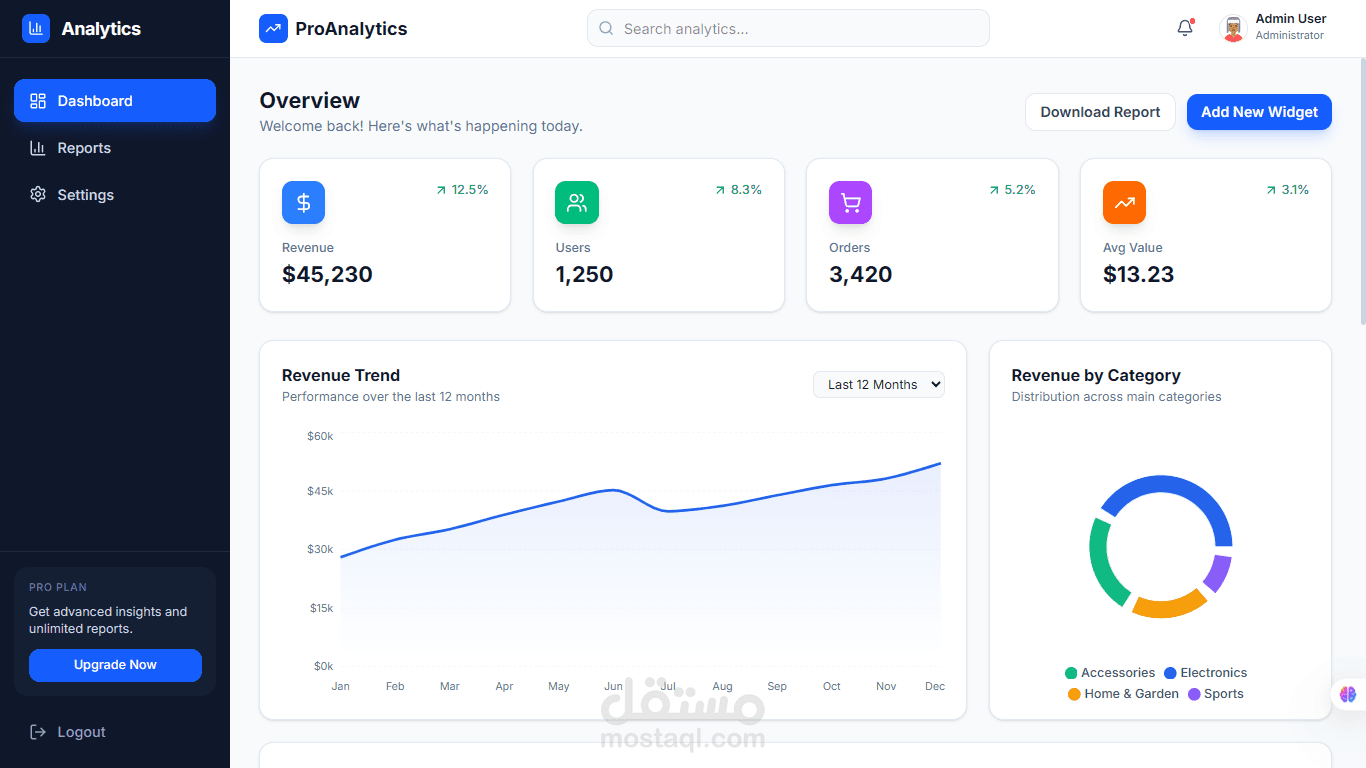Switch to the Dashboard tab
Screen dimensions: 1366x768
pyautogui.click(x=95, y=100)
